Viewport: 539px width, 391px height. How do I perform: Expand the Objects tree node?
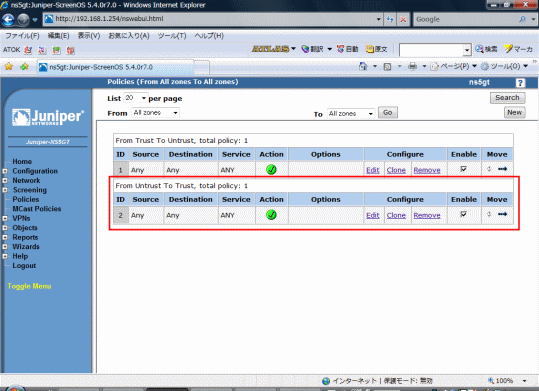pyautogui.click(x=5, y=228)
